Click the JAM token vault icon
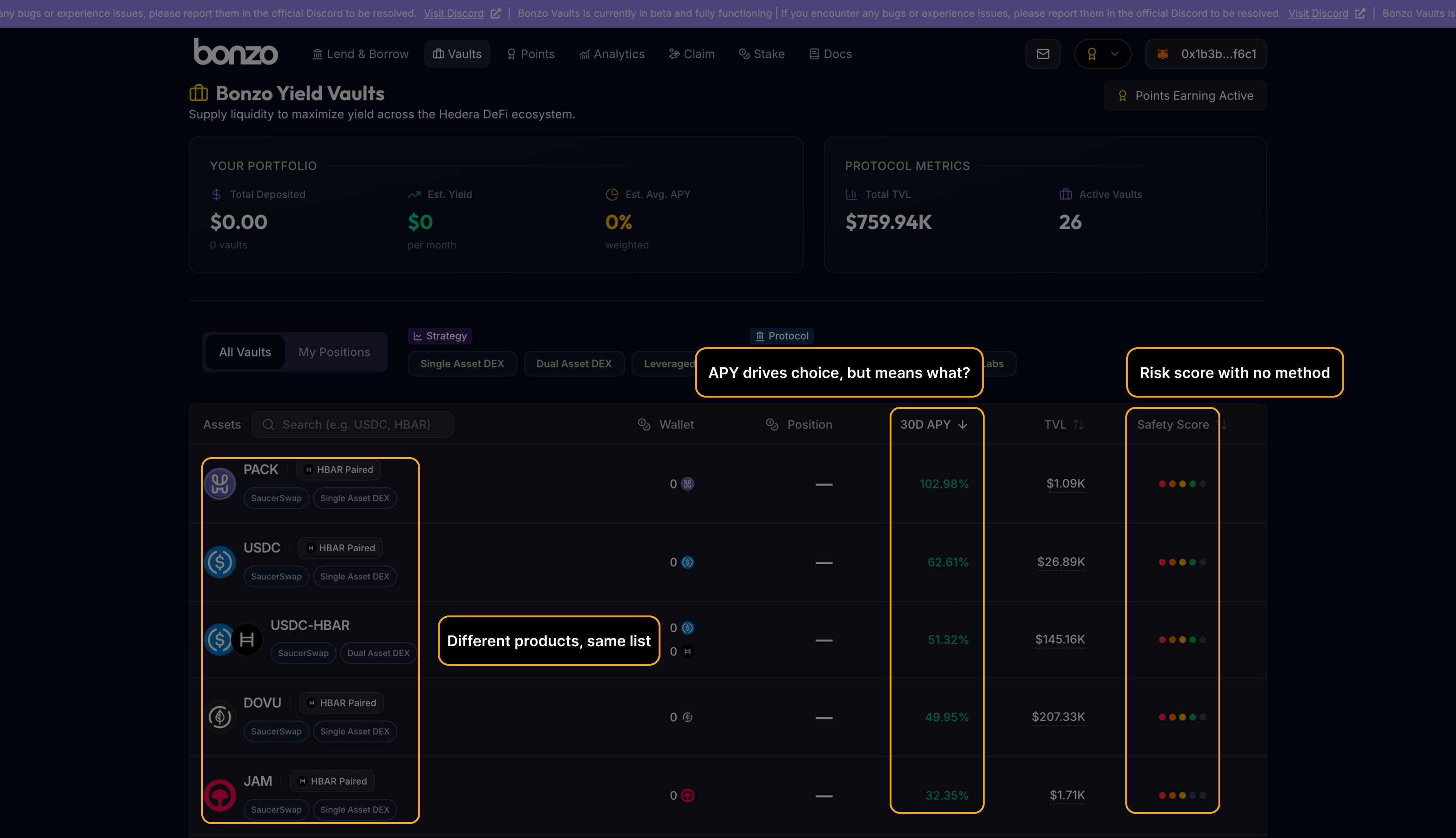 220,796
